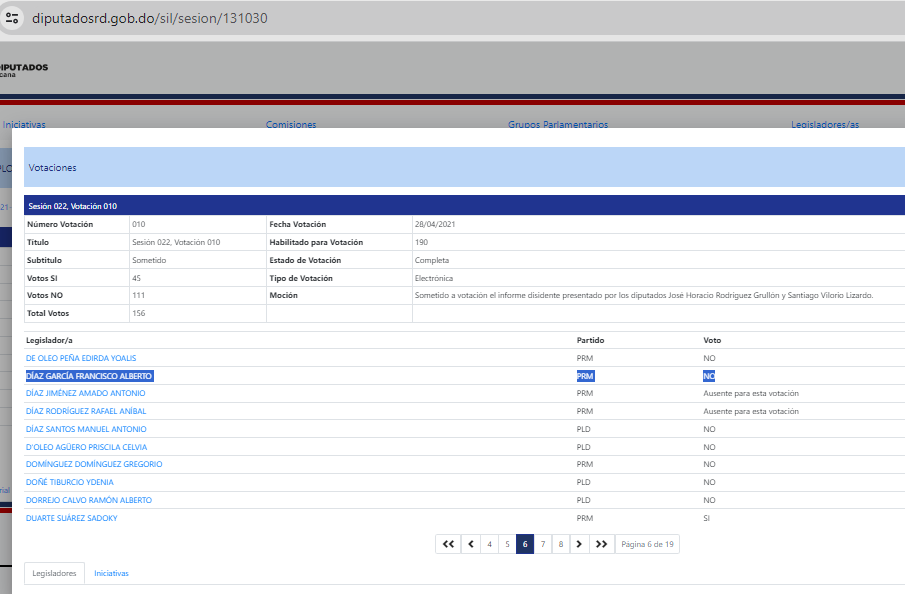Click the PLD party cell for DOÑE TIBURCIO
Screen dimensions: 905x594
[584, 482]
